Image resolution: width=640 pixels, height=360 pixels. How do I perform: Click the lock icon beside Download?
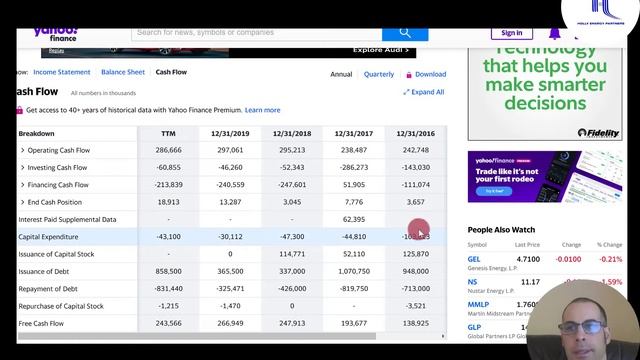click(x=409, y=75)
